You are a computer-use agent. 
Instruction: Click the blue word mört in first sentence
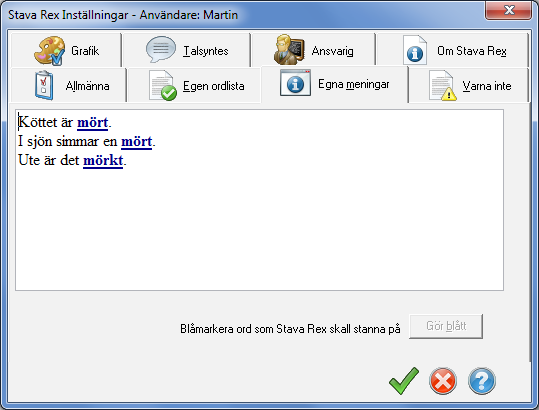[x=92, y=123]
